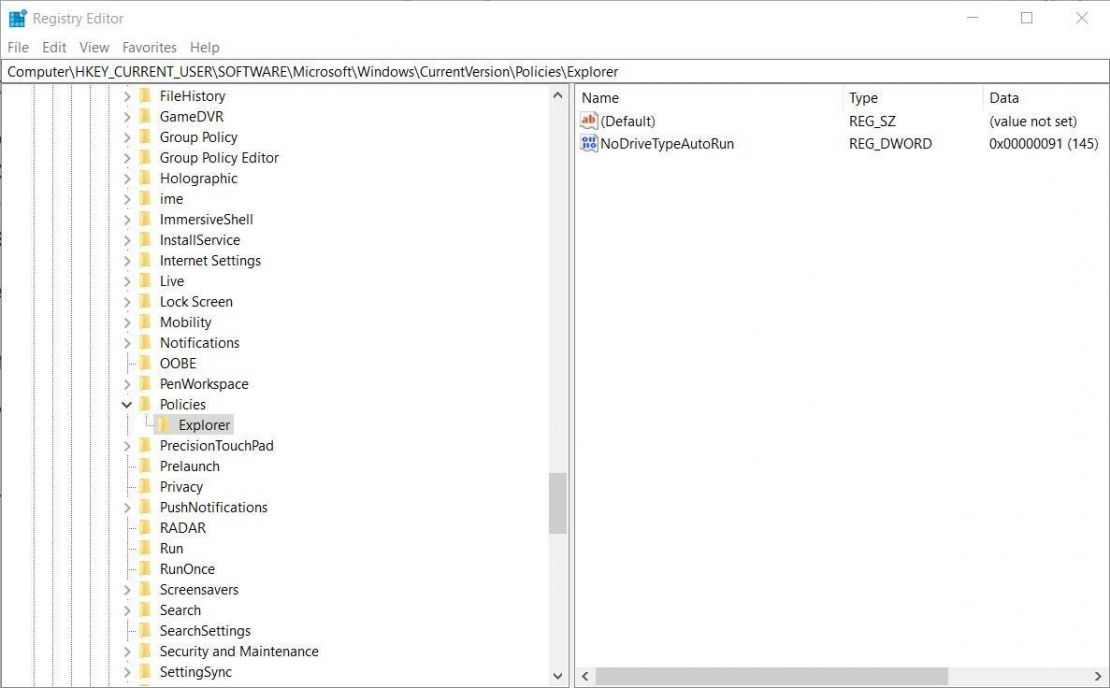Open the Favorites menu
This screenshot has height=688, width=1110.
(149, 47)
